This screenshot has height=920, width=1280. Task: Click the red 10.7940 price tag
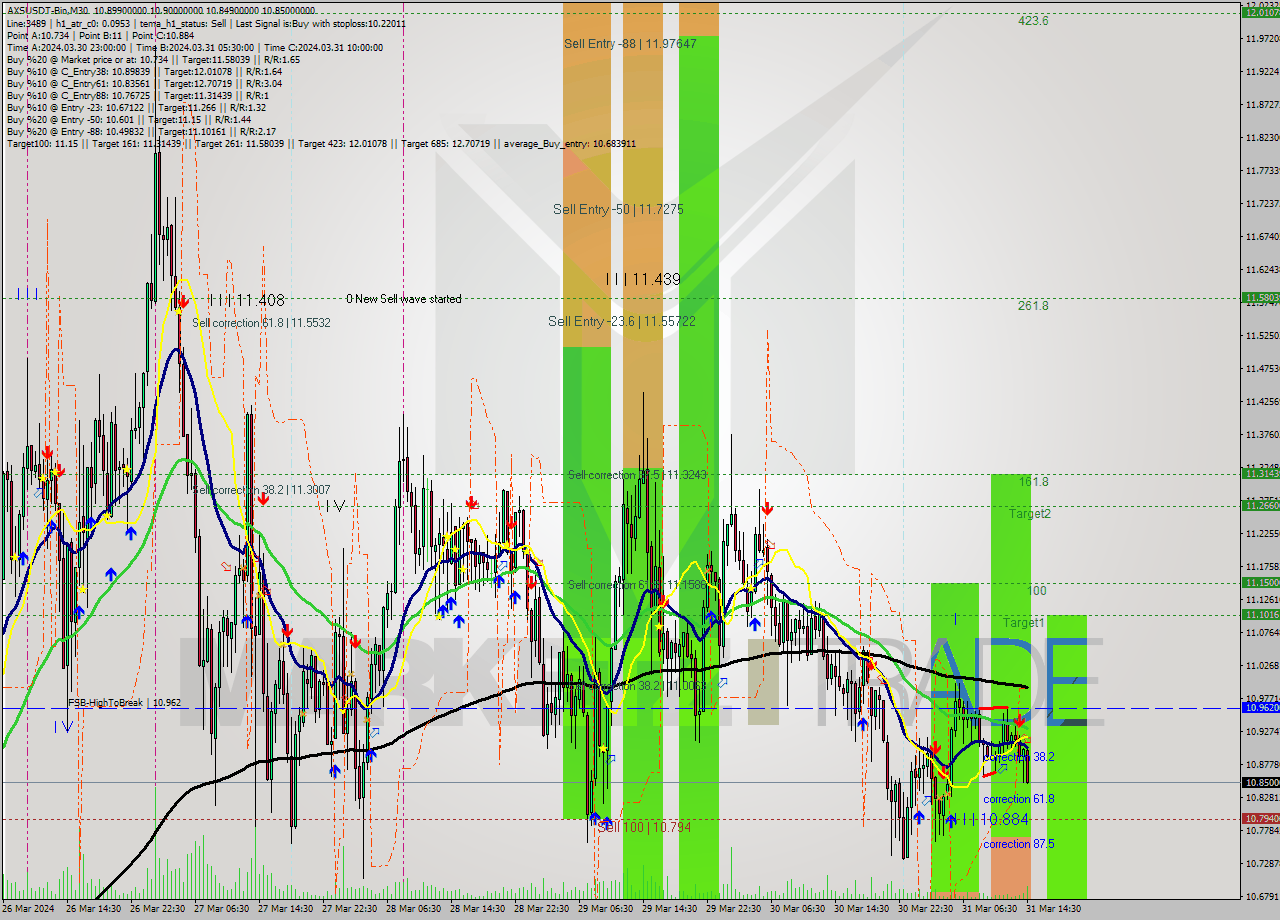click(x=1260, y=818)
